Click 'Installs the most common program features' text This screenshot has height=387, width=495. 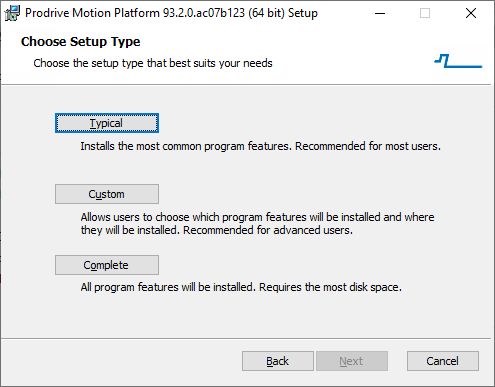260,146
